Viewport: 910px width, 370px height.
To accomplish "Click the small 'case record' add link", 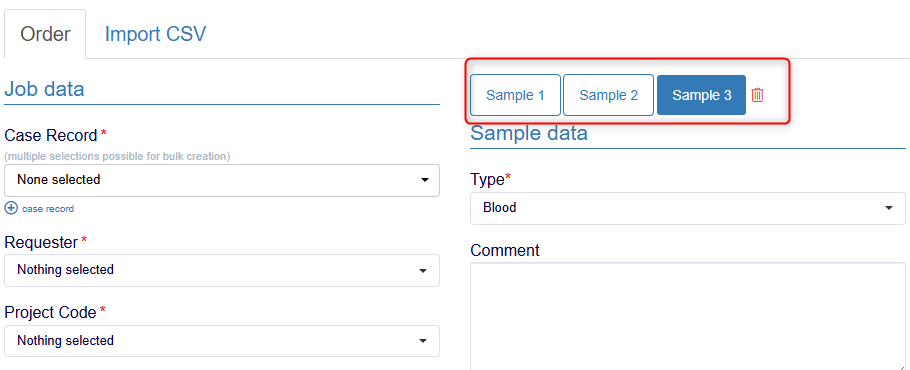I will coord(48,209).
